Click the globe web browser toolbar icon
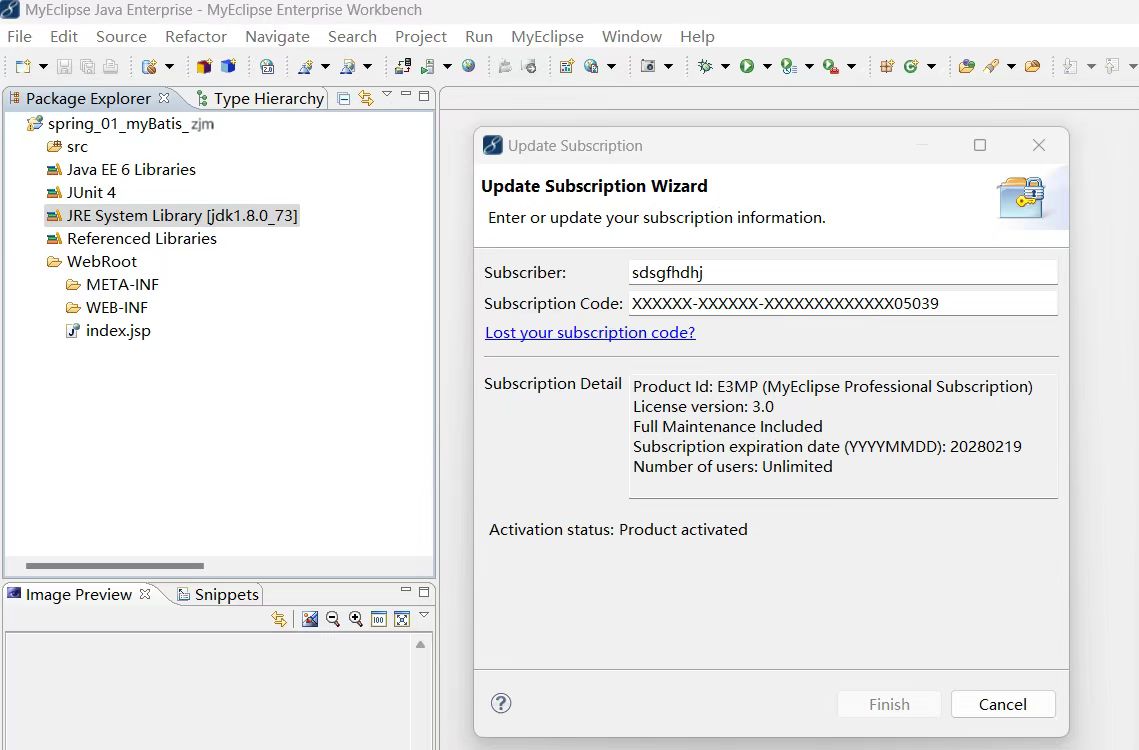1139x750 pixels. tap(469, 66)
